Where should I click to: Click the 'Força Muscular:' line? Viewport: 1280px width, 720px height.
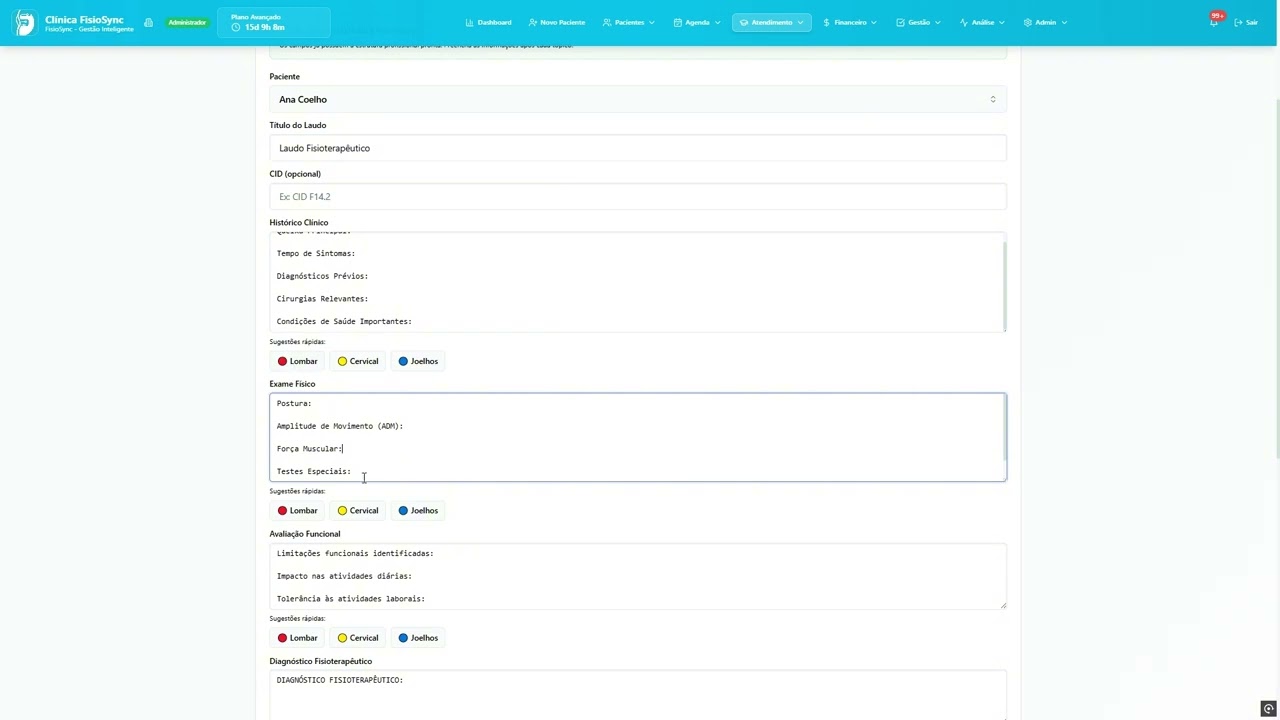pos(309,449)
